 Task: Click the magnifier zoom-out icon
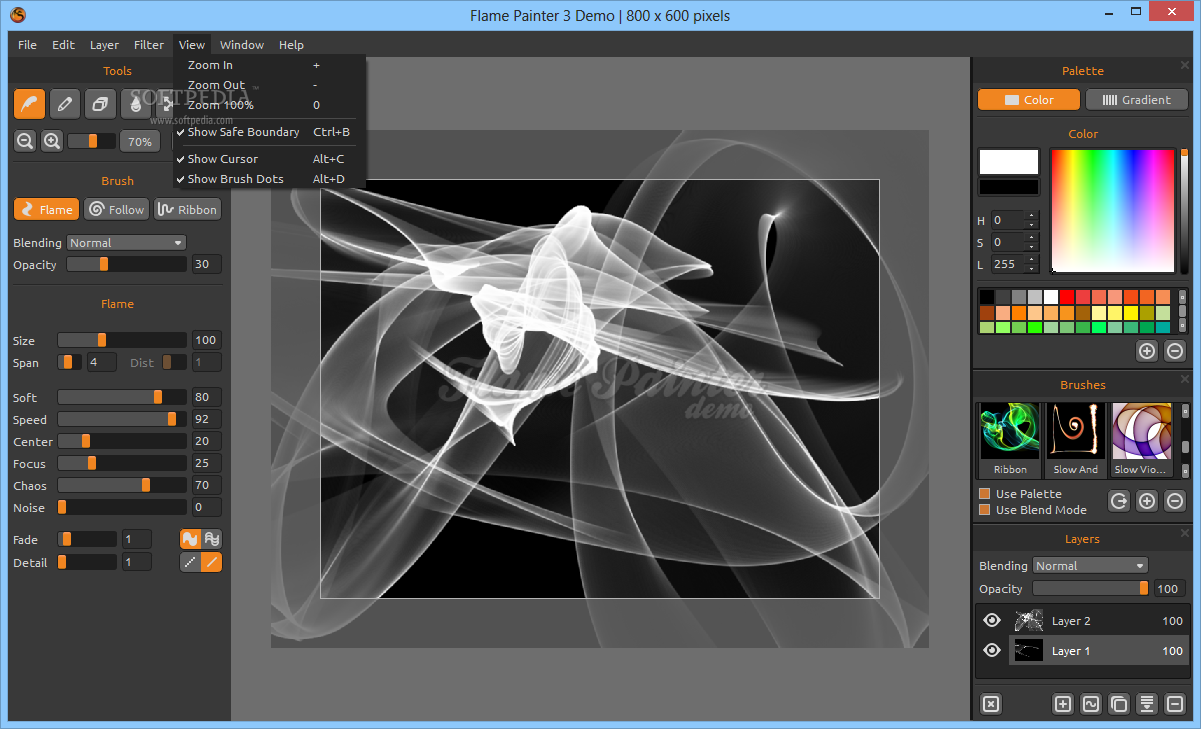click(x=25, y=141)
